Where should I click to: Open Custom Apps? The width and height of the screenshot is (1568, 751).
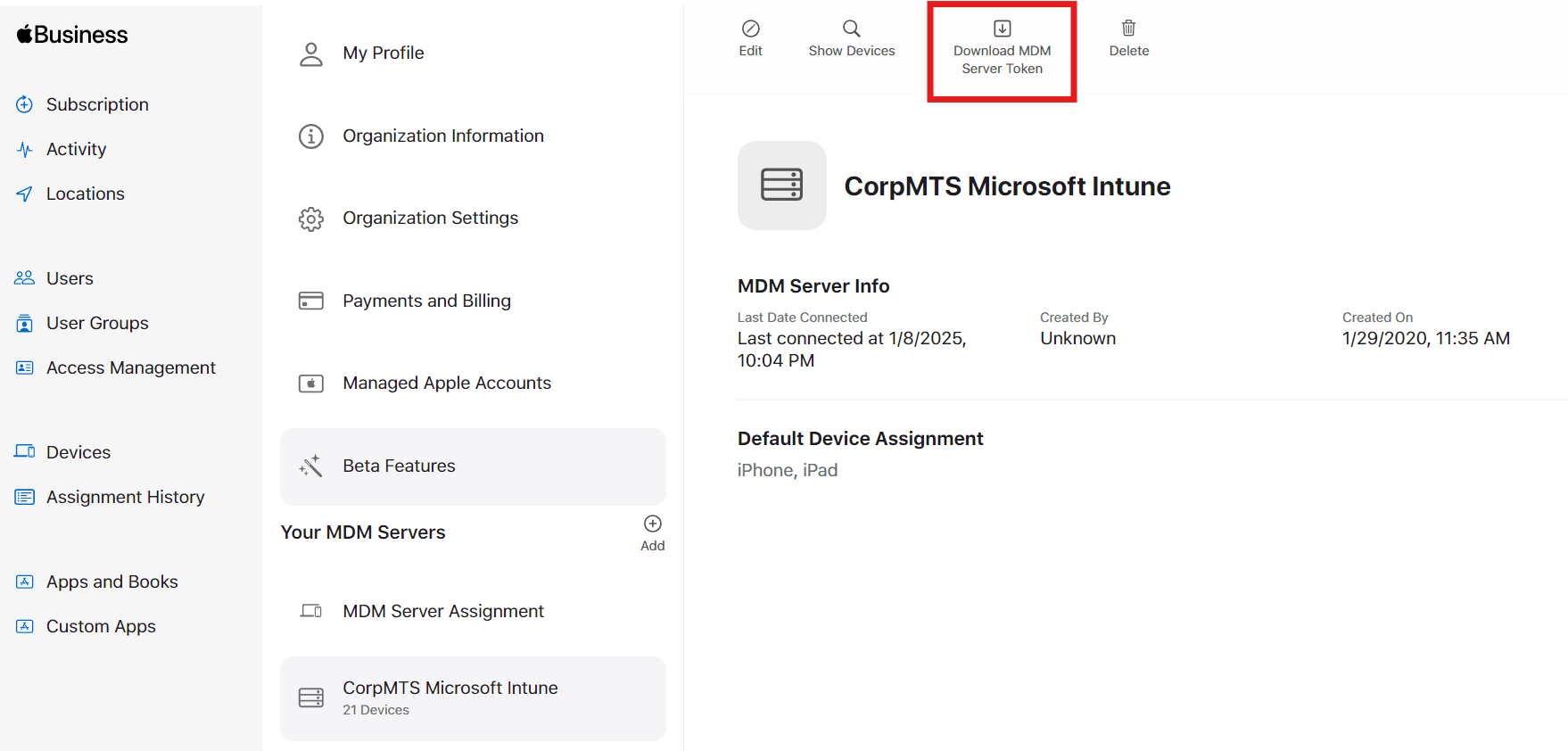[101, 626]
